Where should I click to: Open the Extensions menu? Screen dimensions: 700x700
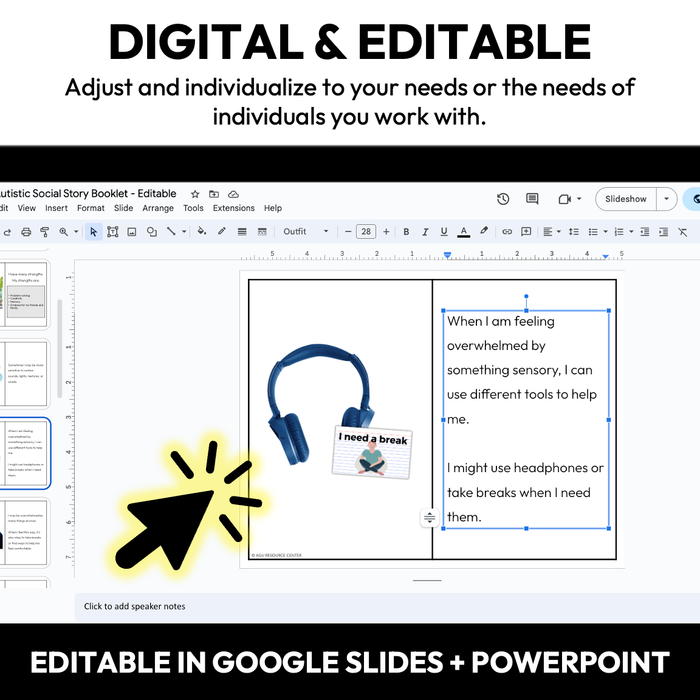[233, 208]
